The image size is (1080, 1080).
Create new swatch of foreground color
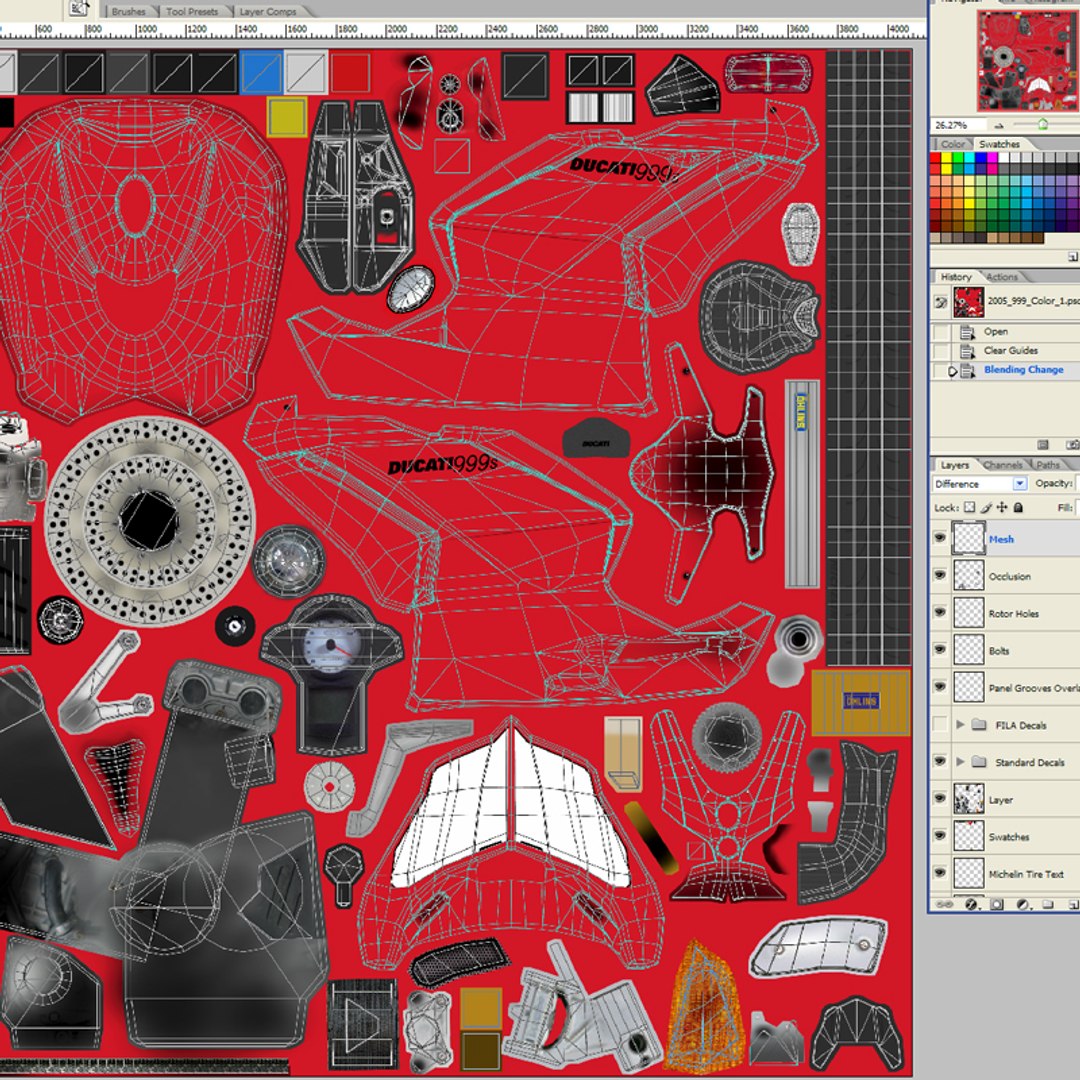(1072, 257)
